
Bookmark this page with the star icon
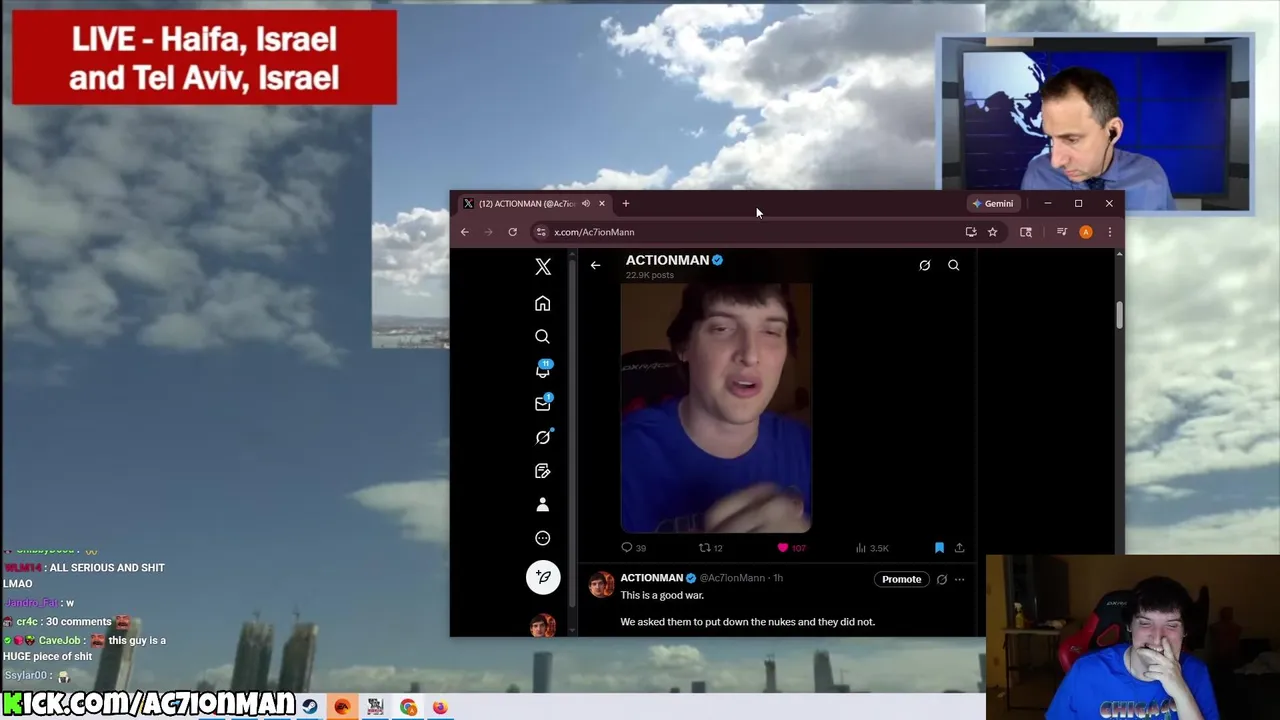pos(992,232)
